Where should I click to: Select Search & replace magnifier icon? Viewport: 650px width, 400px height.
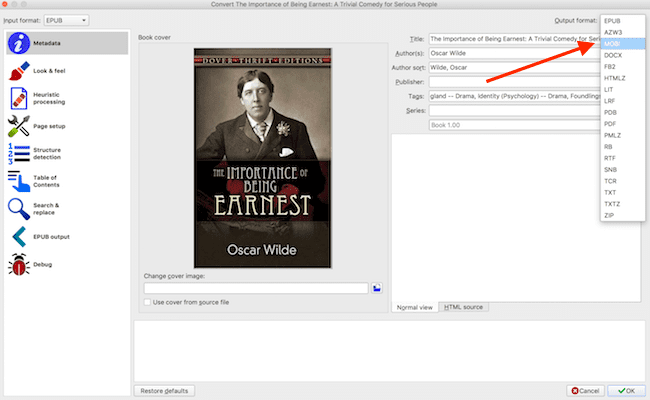(x=19, y=209)
